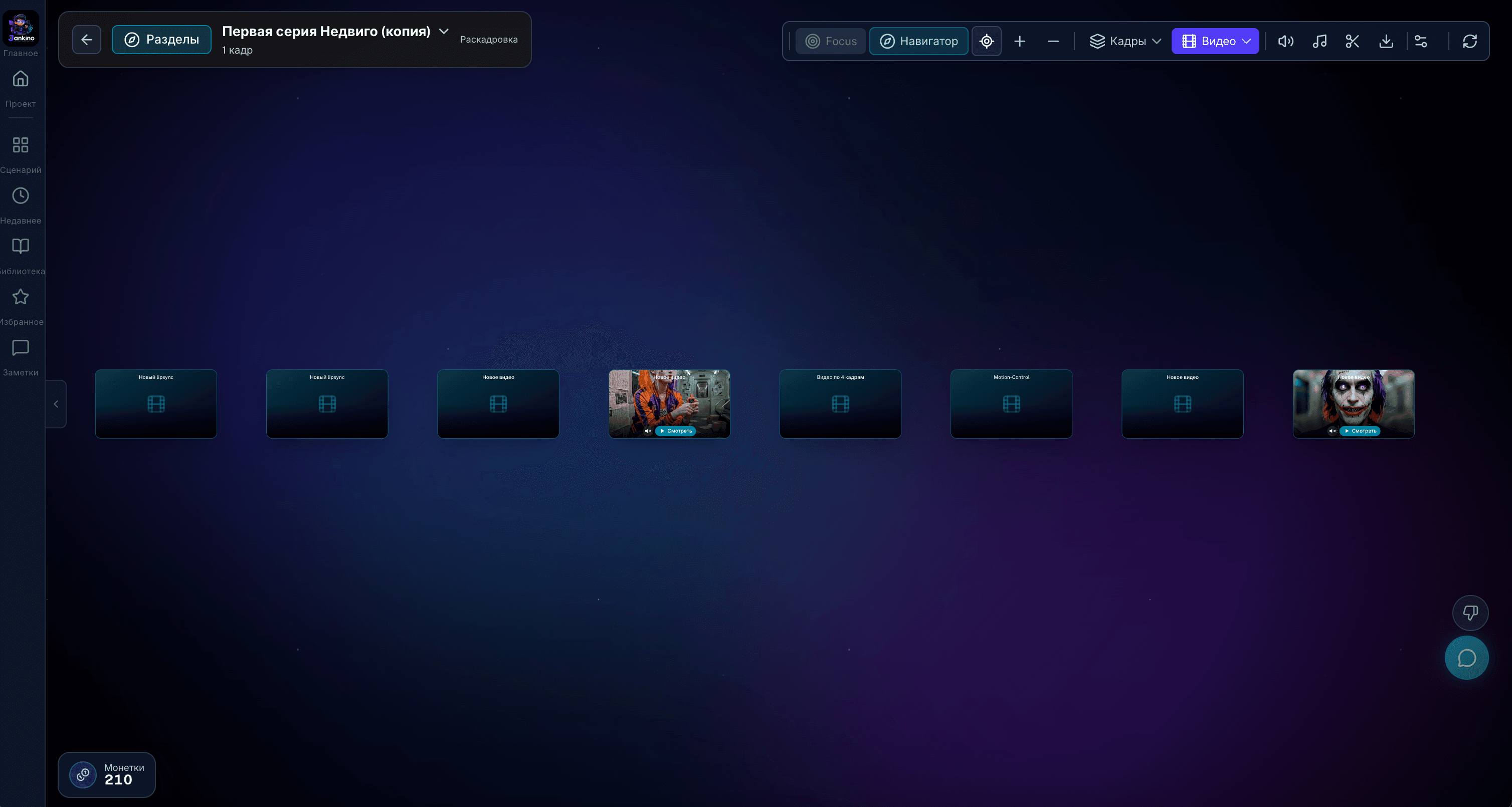Show Недавнее via the clock icon
This screenshot has width=1512, height=807.
pyautogui.click(x=21, y=195)
